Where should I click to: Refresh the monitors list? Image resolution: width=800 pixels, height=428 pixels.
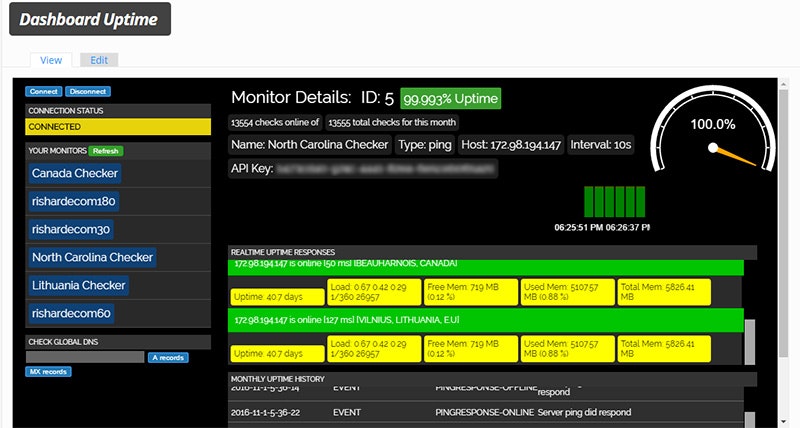[106, 151]
